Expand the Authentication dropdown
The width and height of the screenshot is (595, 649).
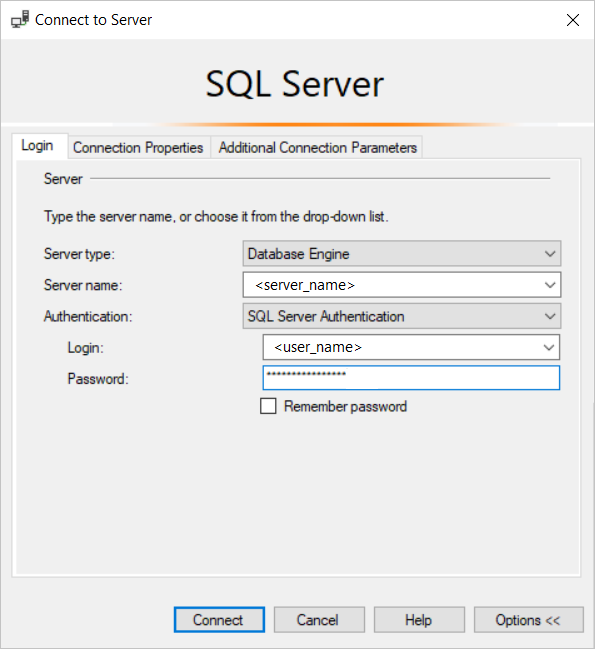pyautogui.click(x=402, y=316)
